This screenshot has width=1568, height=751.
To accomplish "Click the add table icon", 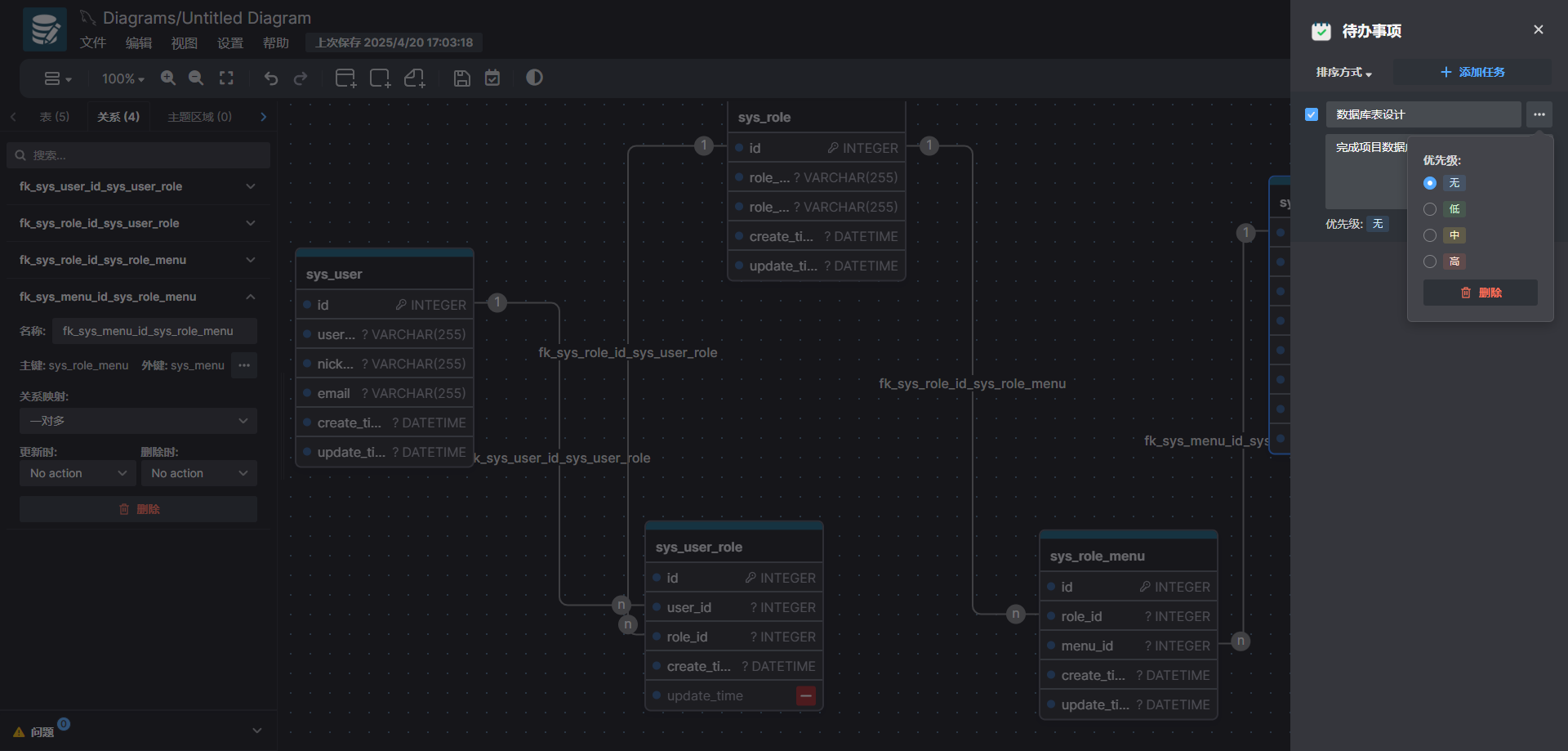I will [345, 78].
